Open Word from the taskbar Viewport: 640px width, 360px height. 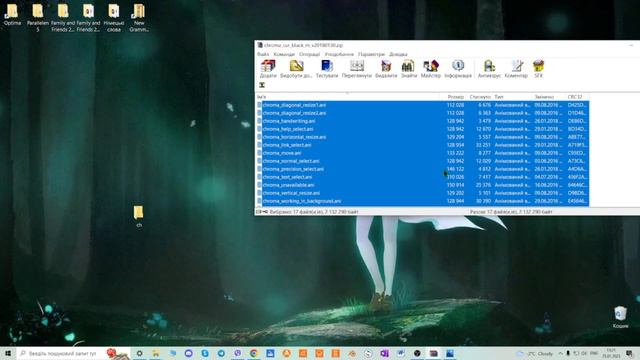pos(401,353)
